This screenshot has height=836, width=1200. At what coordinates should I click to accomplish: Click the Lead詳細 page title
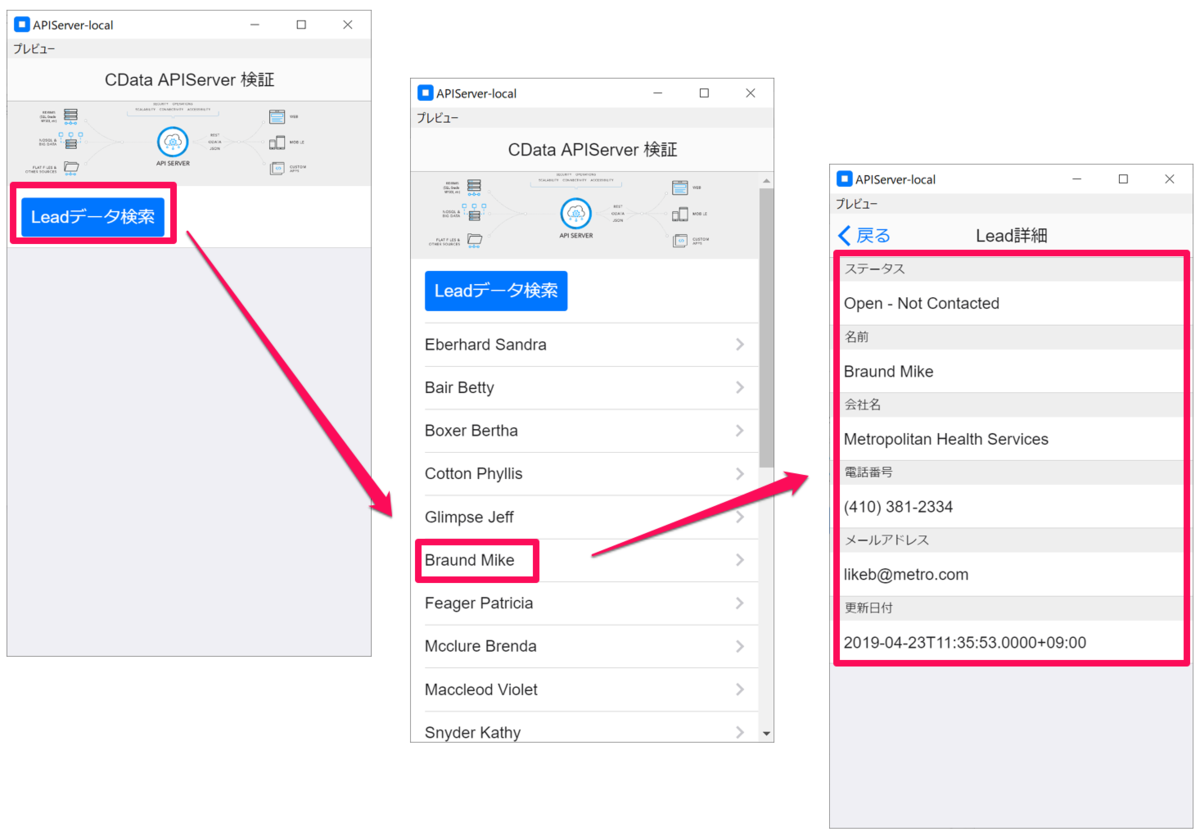1011,235
